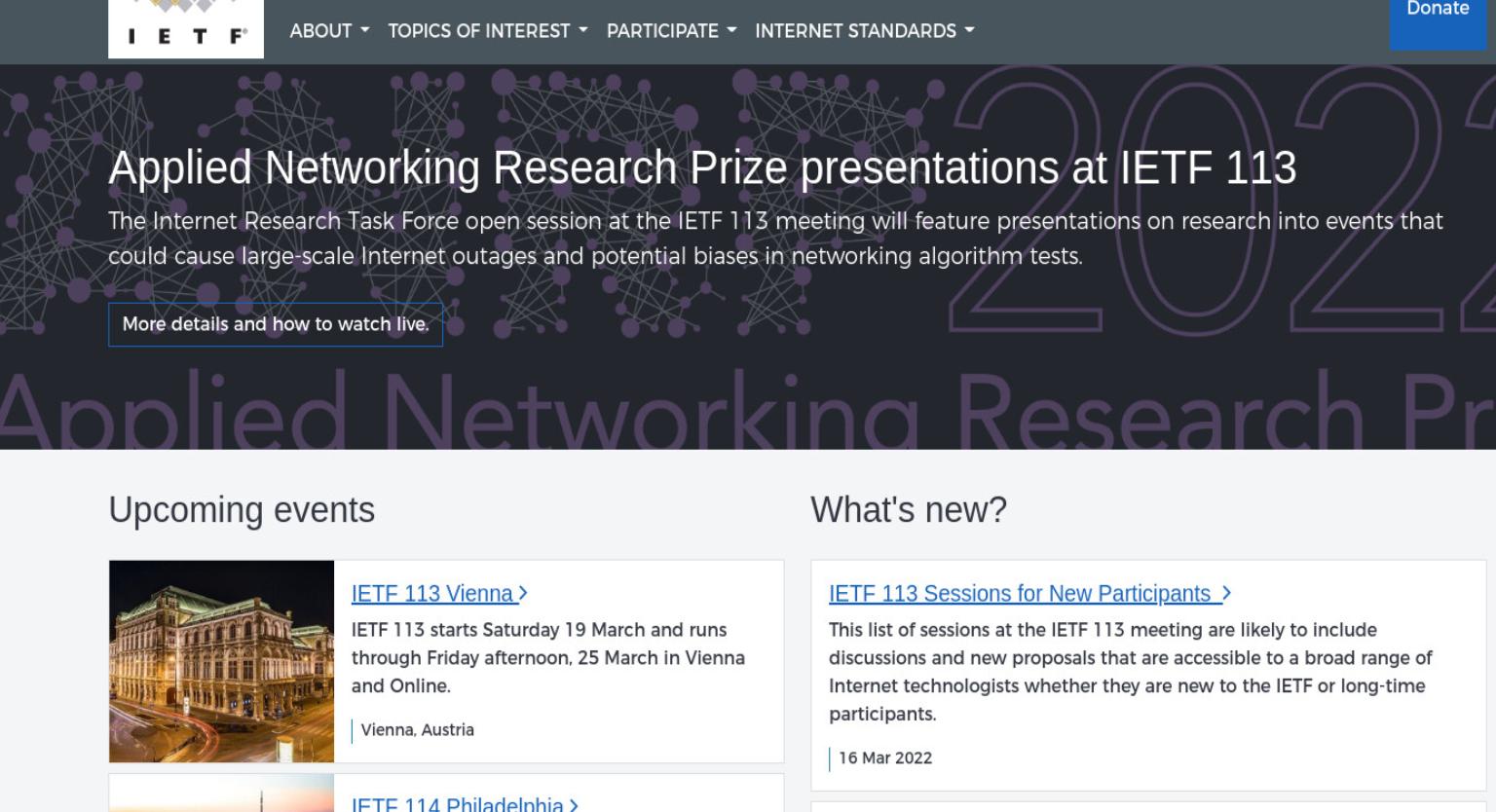
Task: Click the IETF 113 starts Saturday description
Action: click(548, 657)
